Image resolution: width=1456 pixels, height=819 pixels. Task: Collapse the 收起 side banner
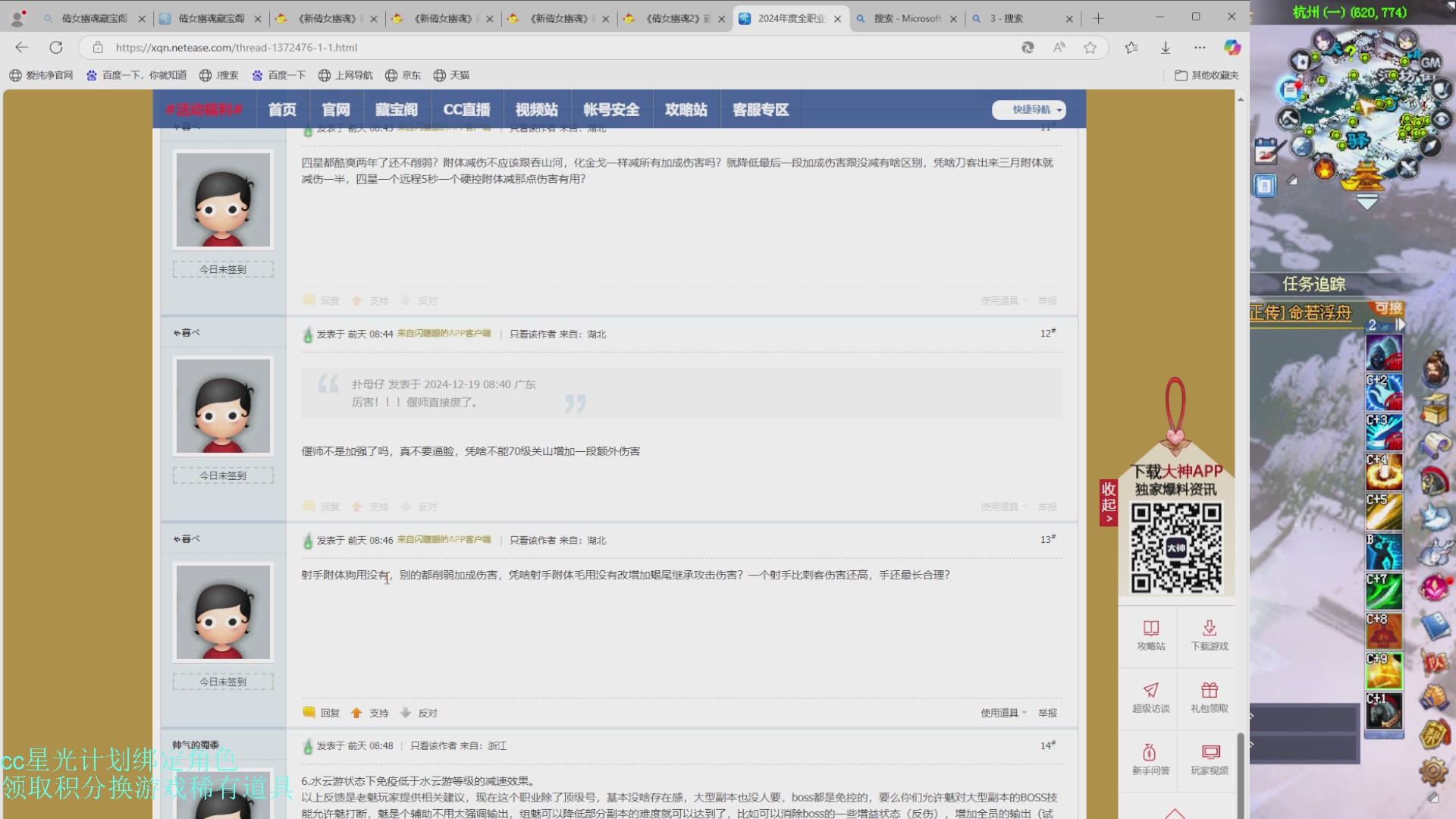tap(1109, 502)
